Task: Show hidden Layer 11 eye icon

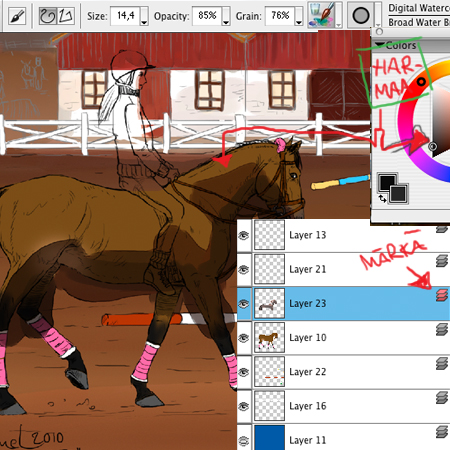Action: [x=244, y=441]
